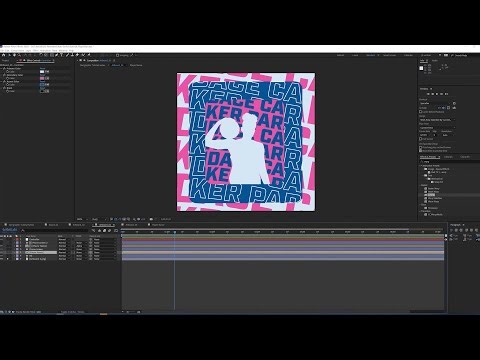The width and height of the screenshot is (480, 360).
Task: Open the Effect menu
Action: click(36, 50)
